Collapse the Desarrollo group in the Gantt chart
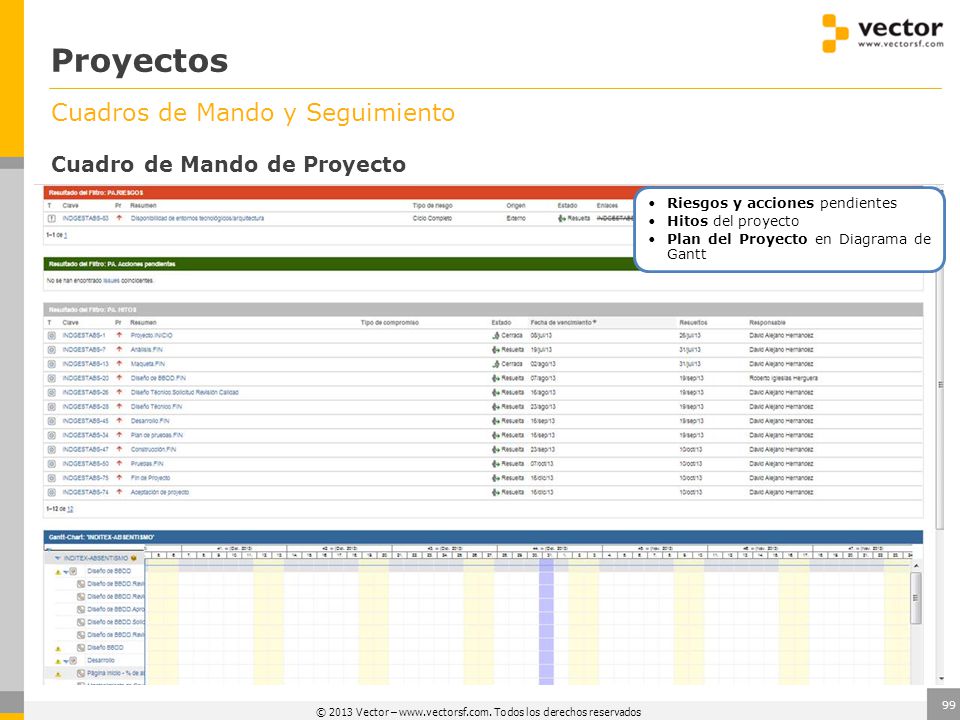Image resolution: width=960 pixels, height=720 pixels. point(66,661)
